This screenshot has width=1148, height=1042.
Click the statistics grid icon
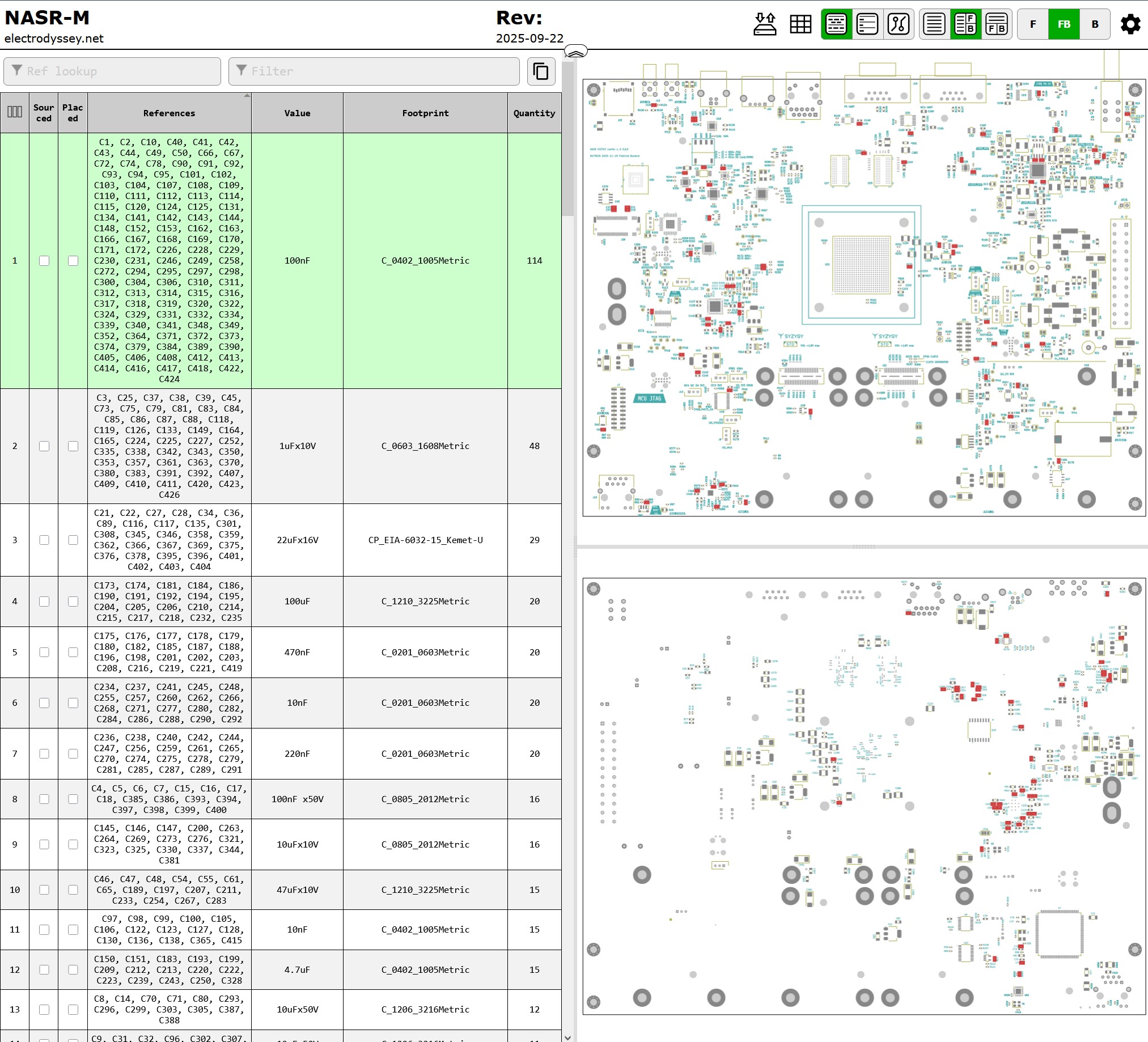[x=800, y=24]
